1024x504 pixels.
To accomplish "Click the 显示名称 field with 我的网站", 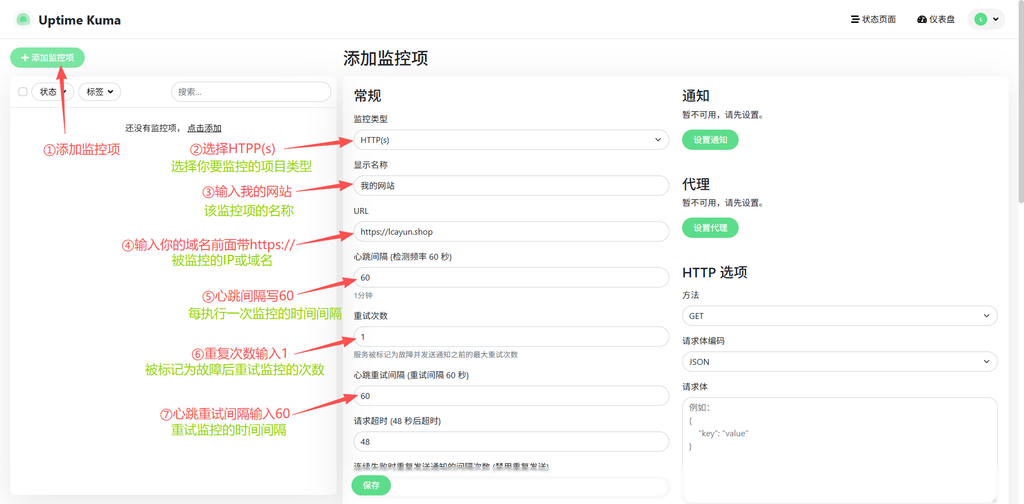I will [x=511, y=185].
